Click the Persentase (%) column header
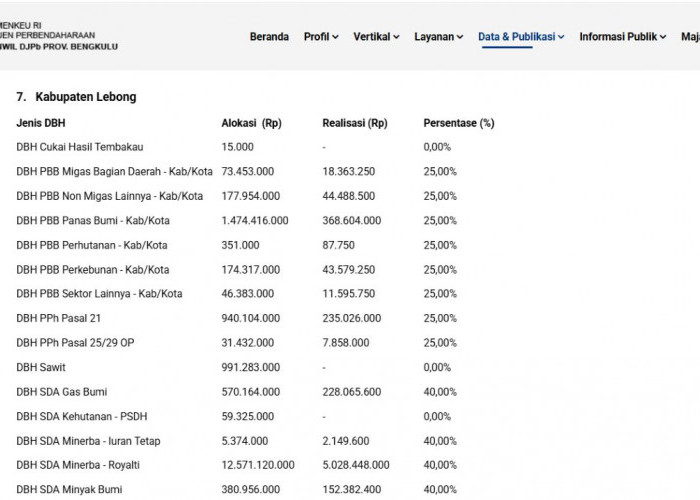The image size is (700, 500). [x=459, y=123]
